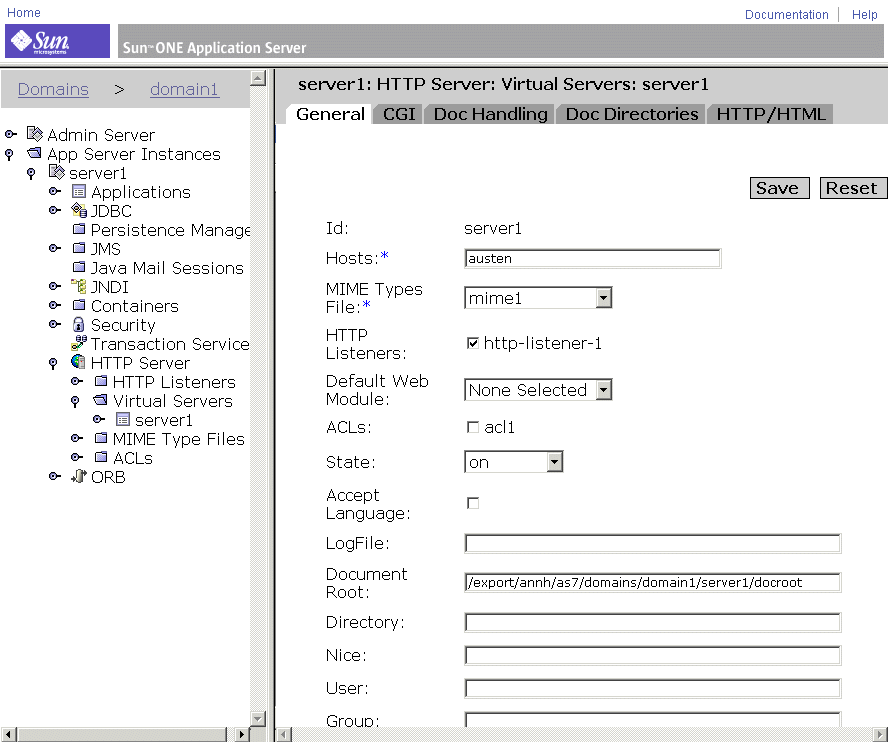The width and height of the screenshot is (888, 742).
Task: Click the App Server Instances folder icon
Action: click(x=35, y=153)
